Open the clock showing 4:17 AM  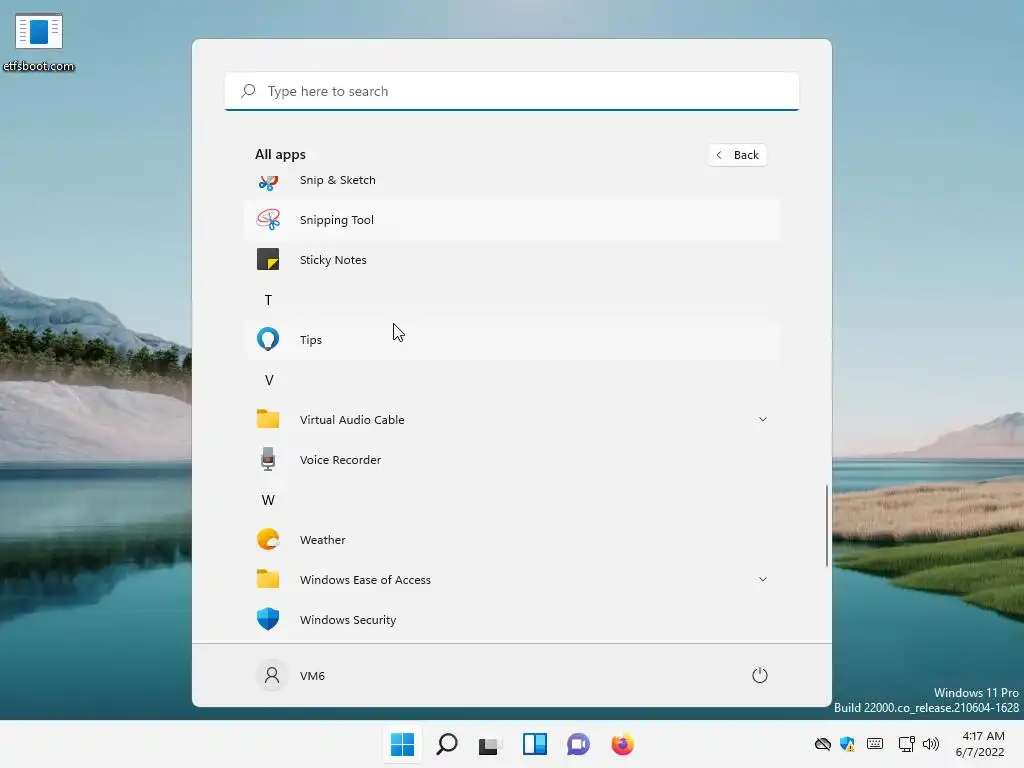980,744
